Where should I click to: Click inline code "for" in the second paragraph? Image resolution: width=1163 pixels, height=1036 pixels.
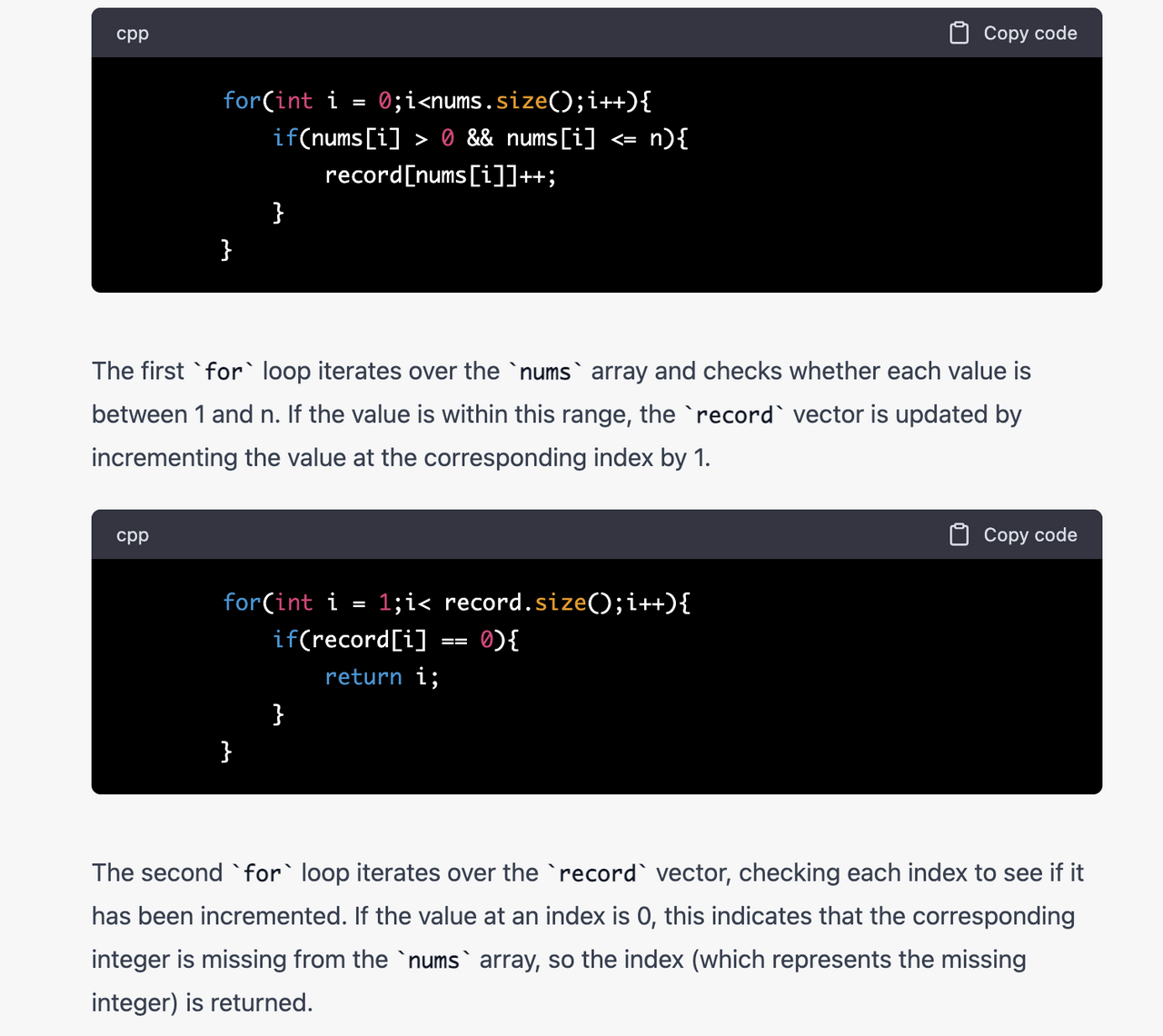click(x=263, y=873)
